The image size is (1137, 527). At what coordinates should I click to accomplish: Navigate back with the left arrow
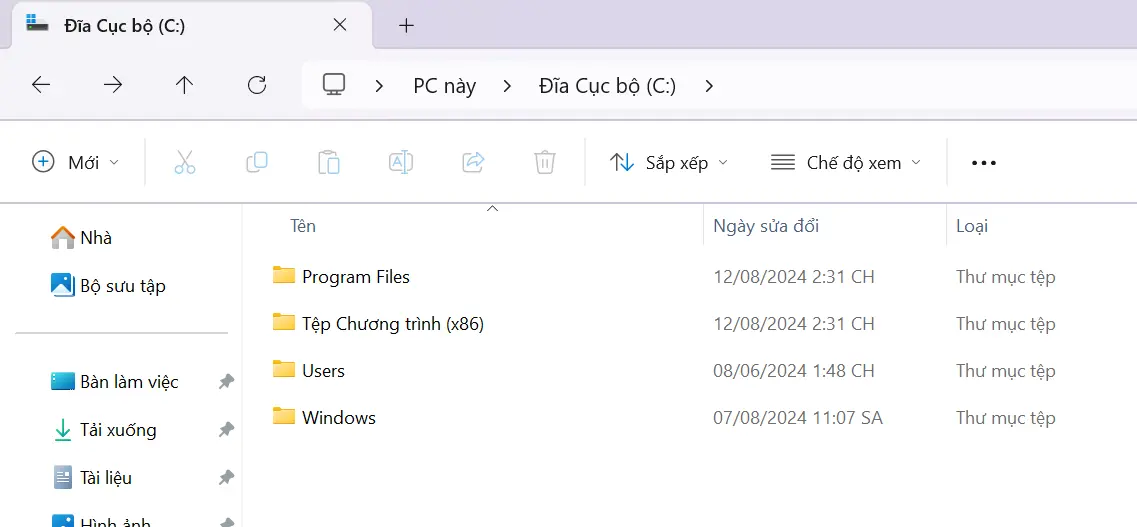(x=41, y=85)
